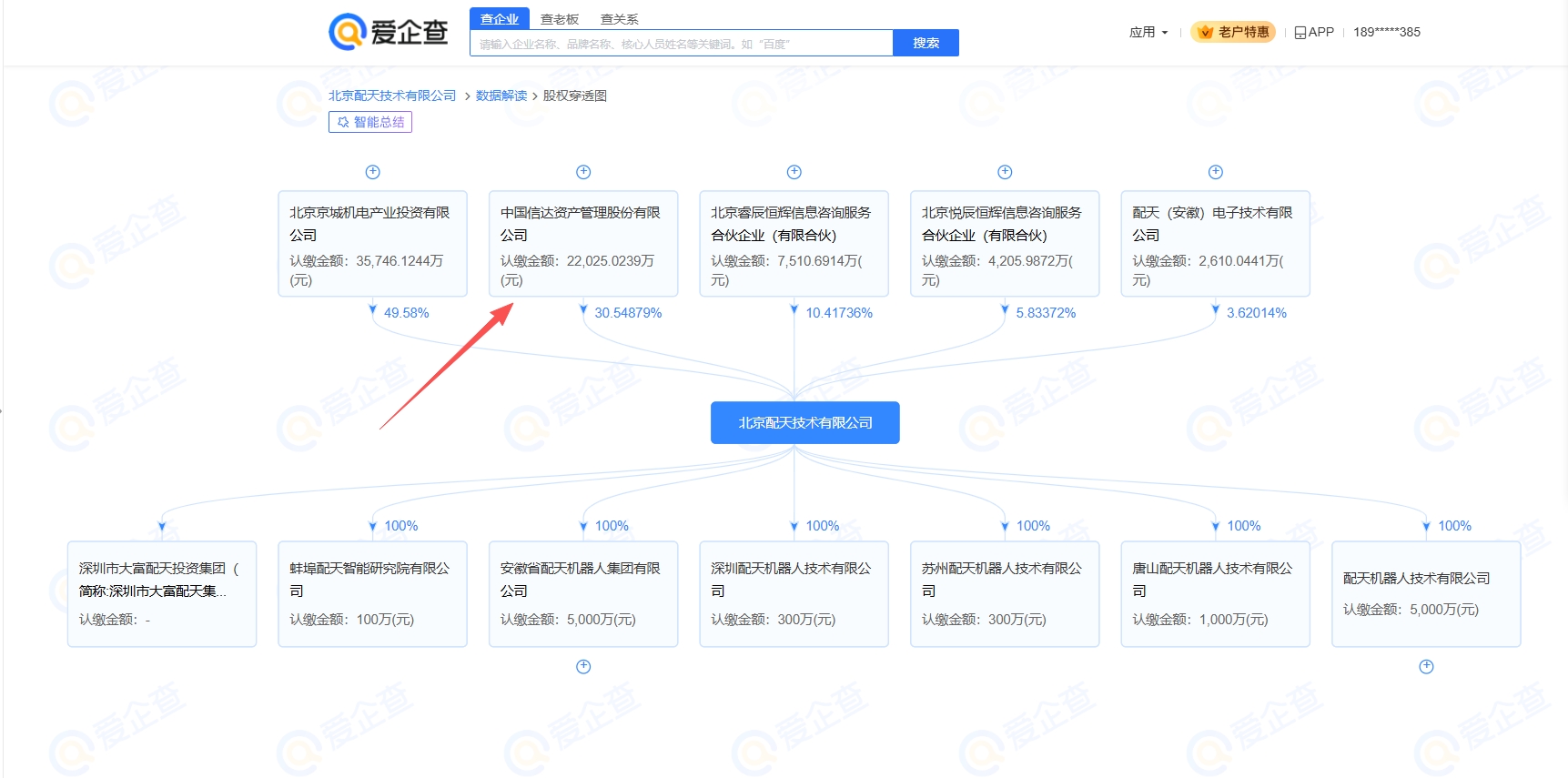This screenshot has width=1568, height=778.
Task: Open the 蚌埠配天智能研究院有限公司 card
Action: pyautogui.click(x=372, y=594)
